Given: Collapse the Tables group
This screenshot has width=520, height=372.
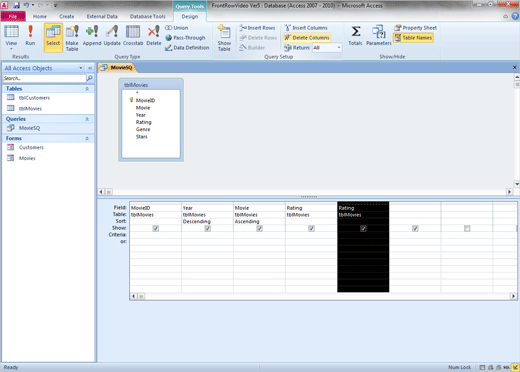Looking at the screenshot, I should (87, 89).
